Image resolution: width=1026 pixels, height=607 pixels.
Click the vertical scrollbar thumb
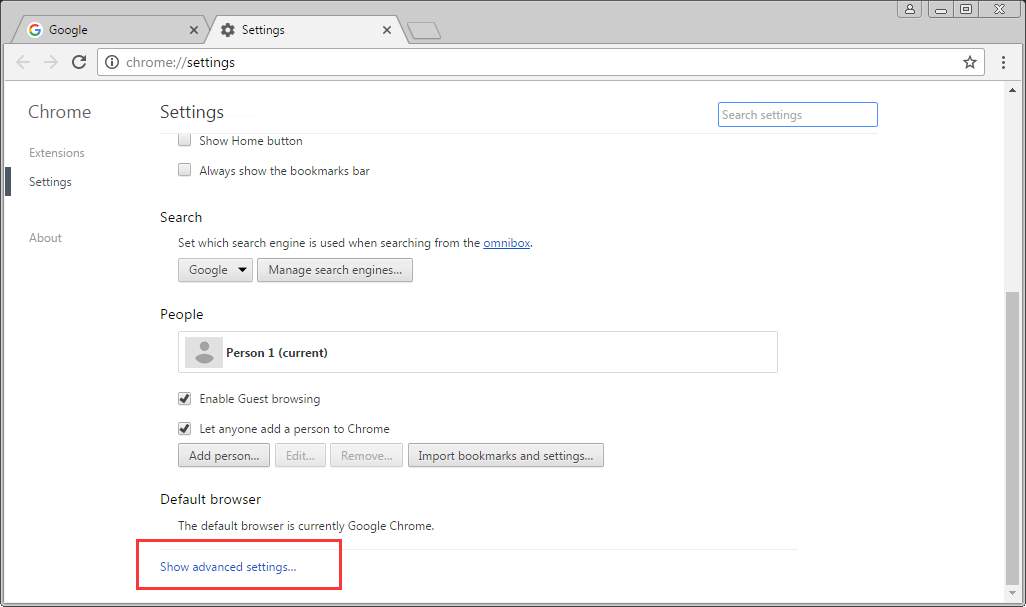(x=1012, y=438)
